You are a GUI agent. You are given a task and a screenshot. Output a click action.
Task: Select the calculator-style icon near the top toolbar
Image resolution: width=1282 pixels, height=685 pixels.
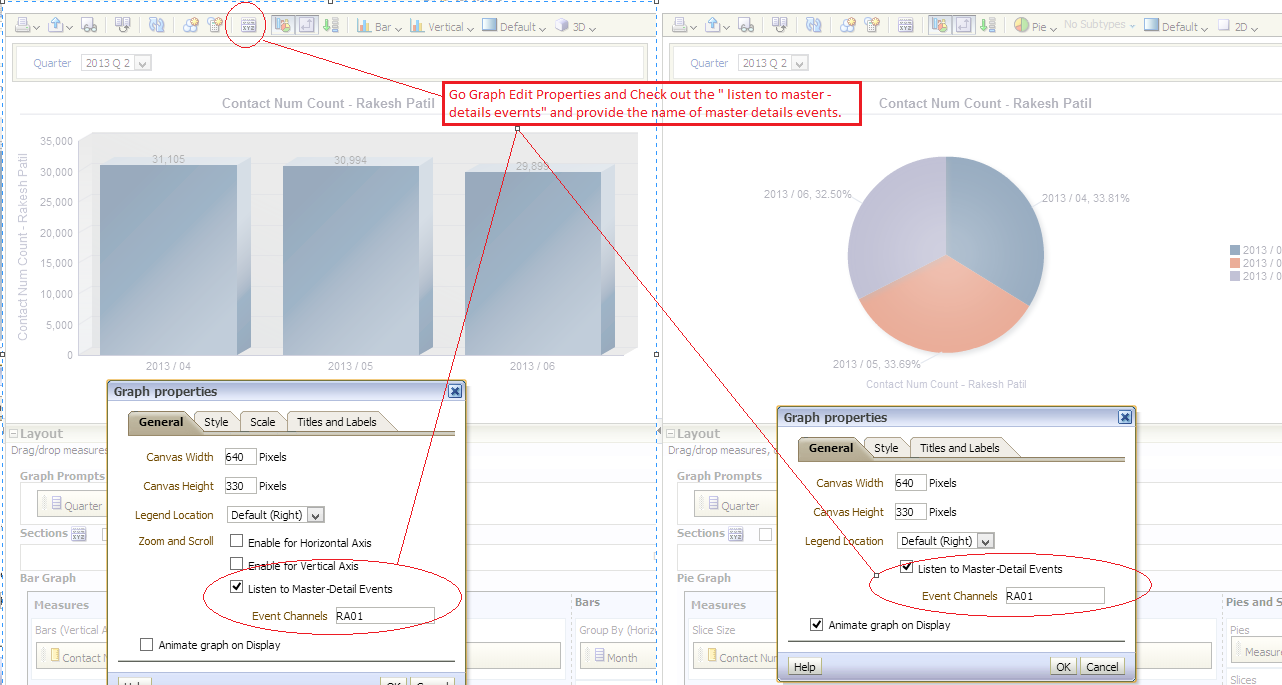pos(213,25)
